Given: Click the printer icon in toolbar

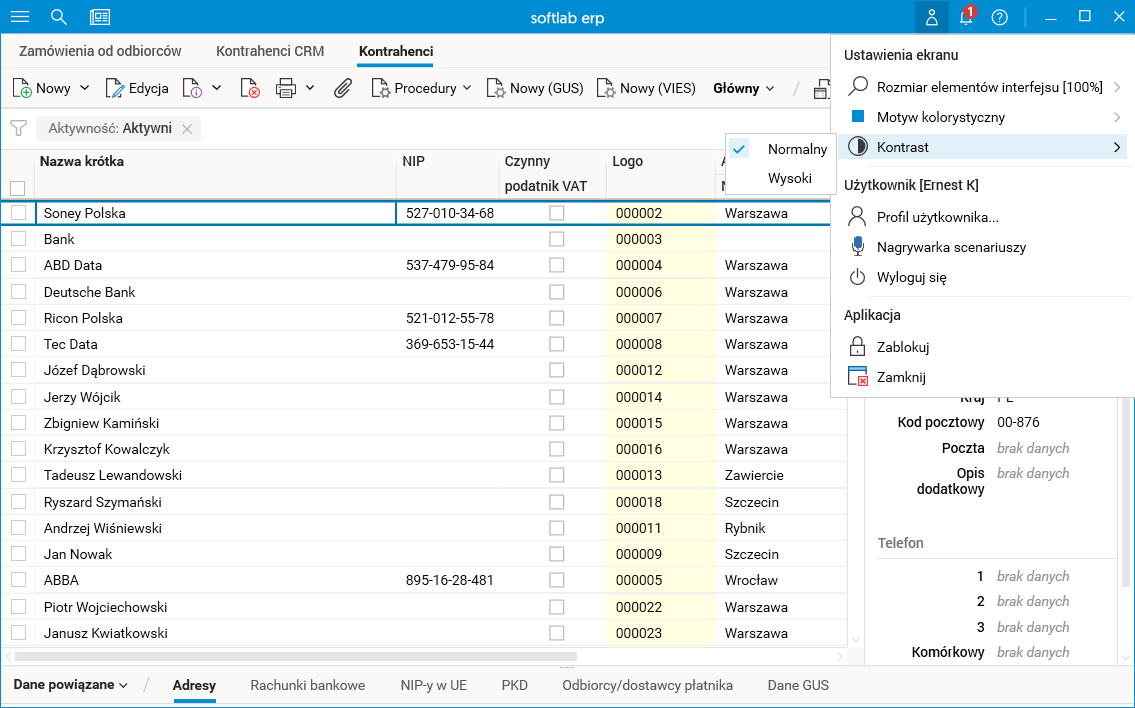Looking at the screenshot, I should coord(286,88).
